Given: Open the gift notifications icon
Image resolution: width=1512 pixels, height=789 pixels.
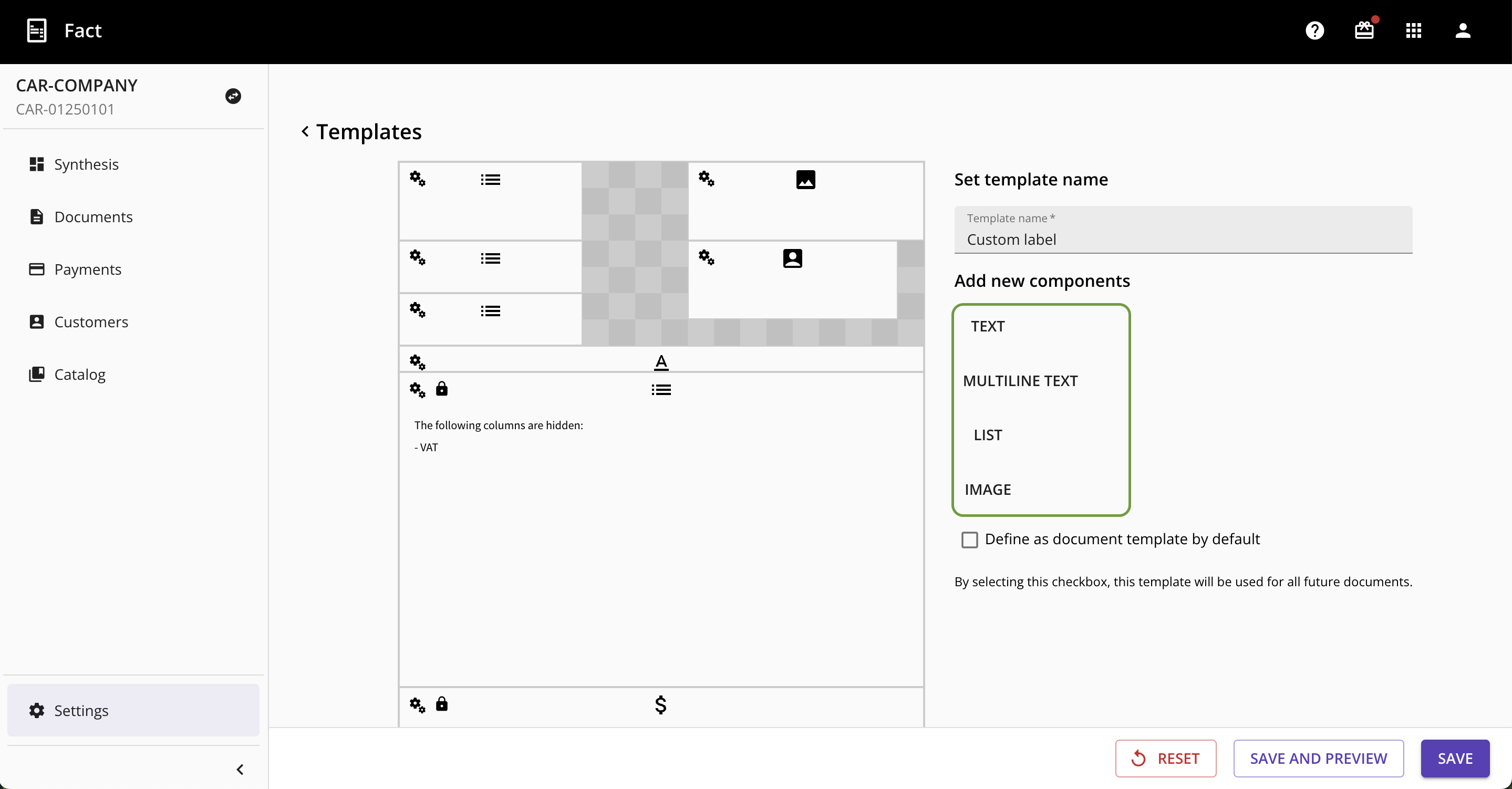Looking at the screenshot, I should (1364, 30).
